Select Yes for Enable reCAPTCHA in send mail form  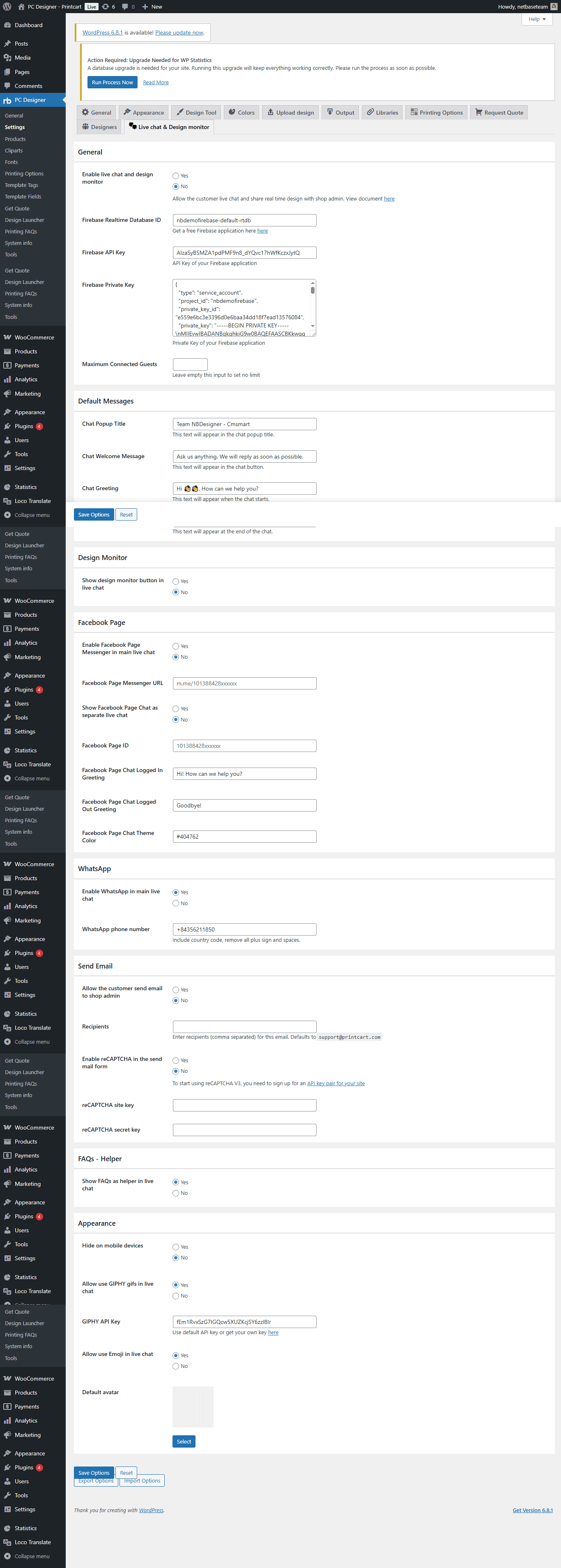[x=176, y=1061]
